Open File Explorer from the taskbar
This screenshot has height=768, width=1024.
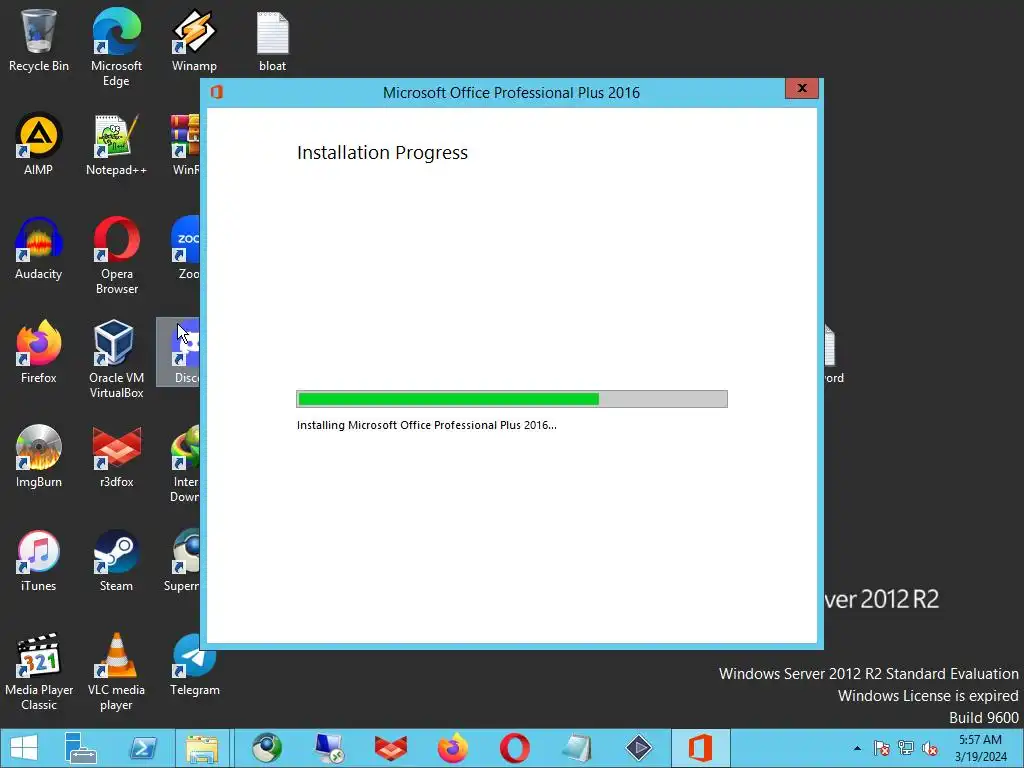(202, 748)
